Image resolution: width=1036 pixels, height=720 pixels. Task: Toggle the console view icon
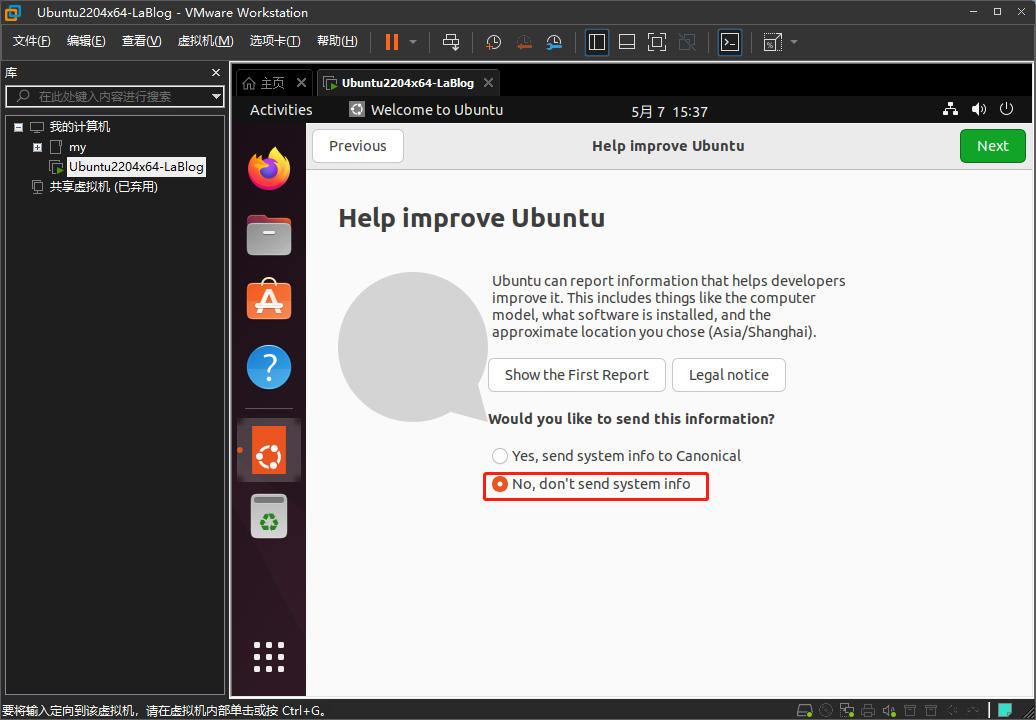729,42
